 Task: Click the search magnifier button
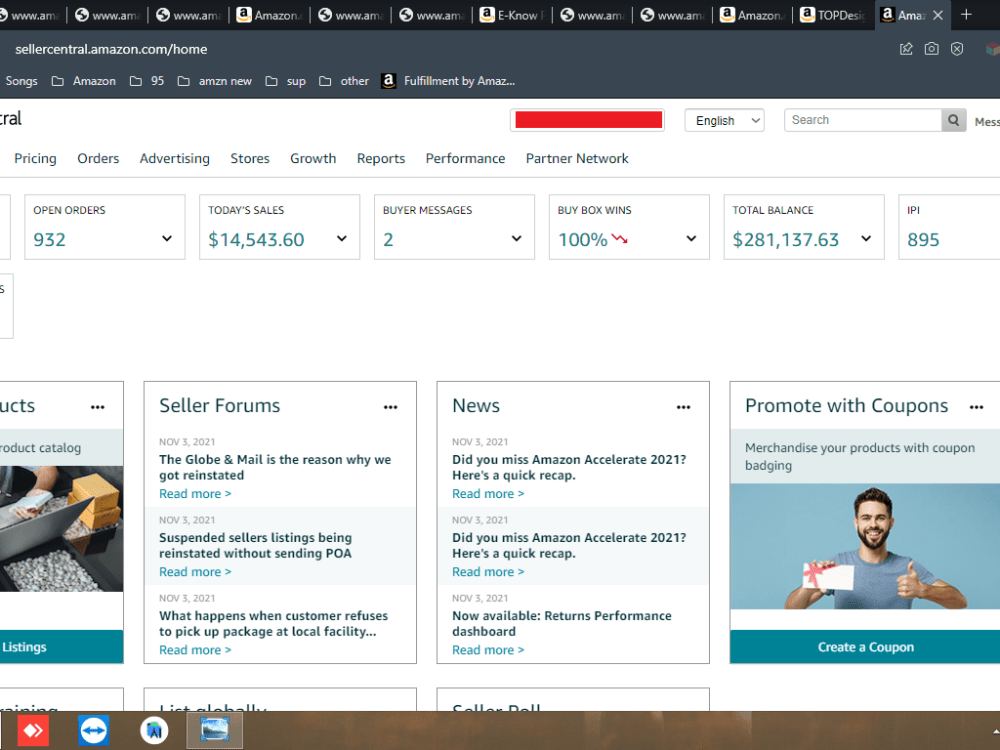point(953,120)
